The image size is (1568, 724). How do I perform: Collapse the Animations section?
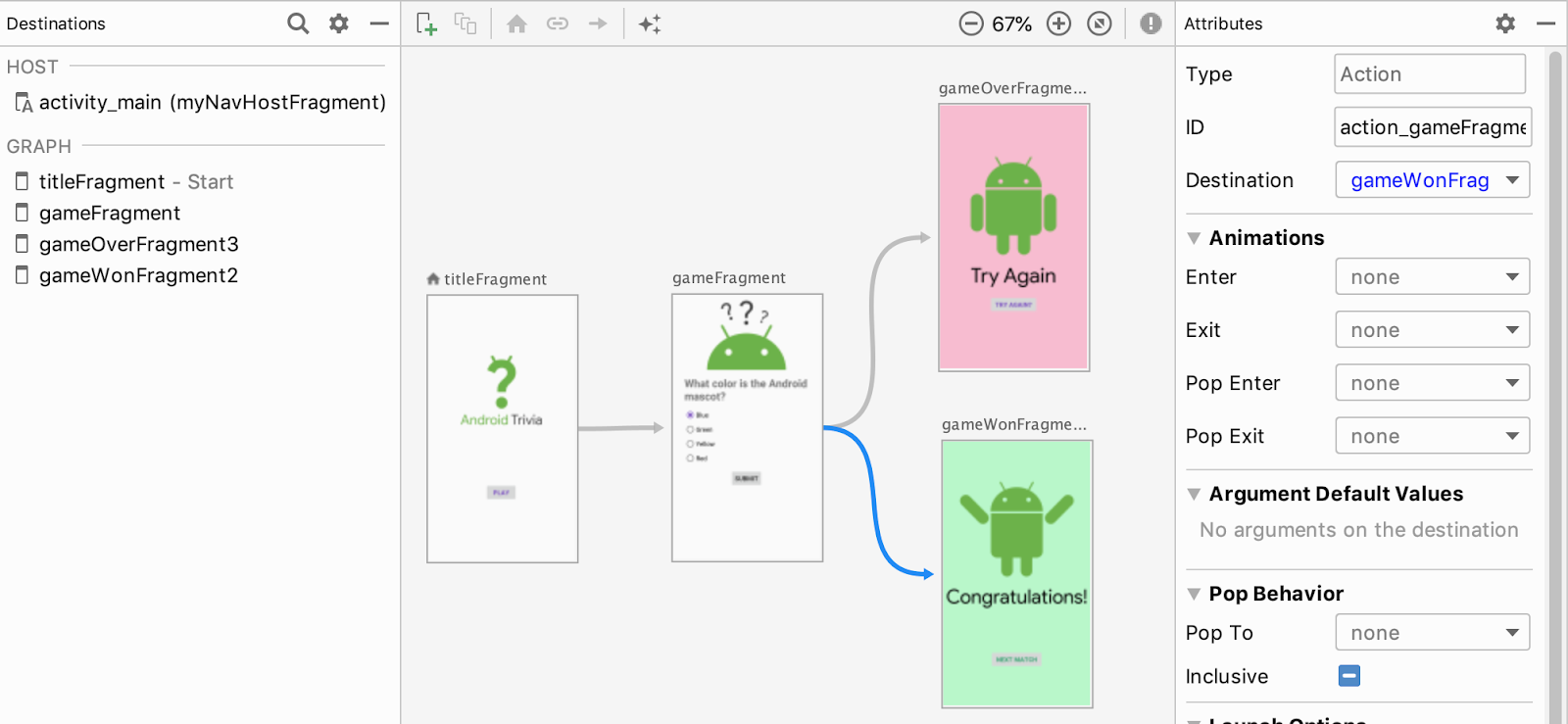coord(1194,238)
